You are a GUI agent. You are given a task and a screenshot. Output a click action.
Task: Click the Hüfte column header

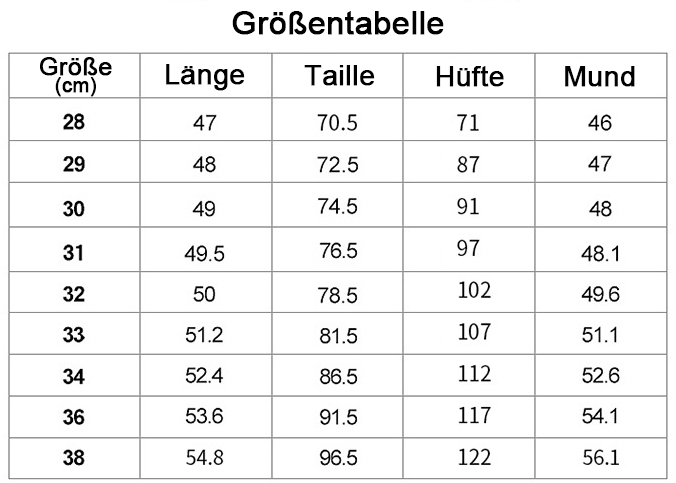(470, 77)
